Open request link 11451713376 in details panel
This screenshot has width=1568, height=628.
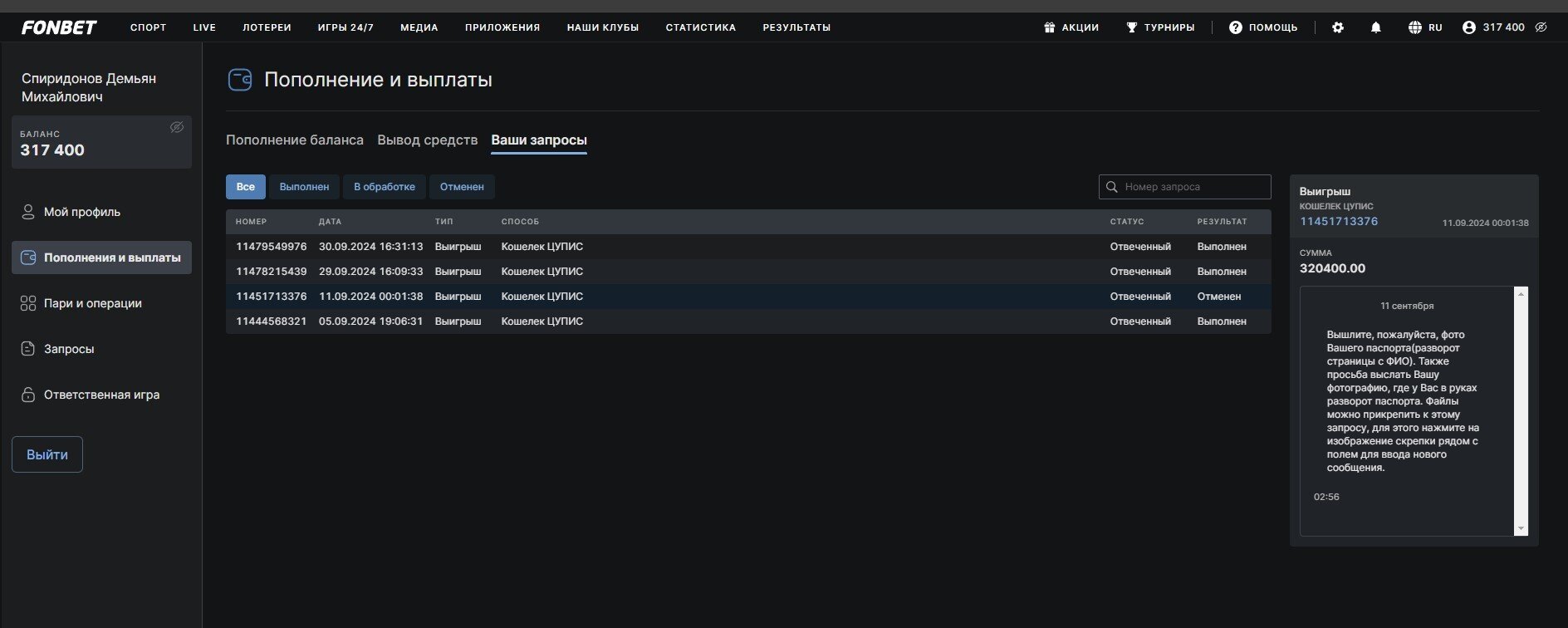coord(1338,221)
